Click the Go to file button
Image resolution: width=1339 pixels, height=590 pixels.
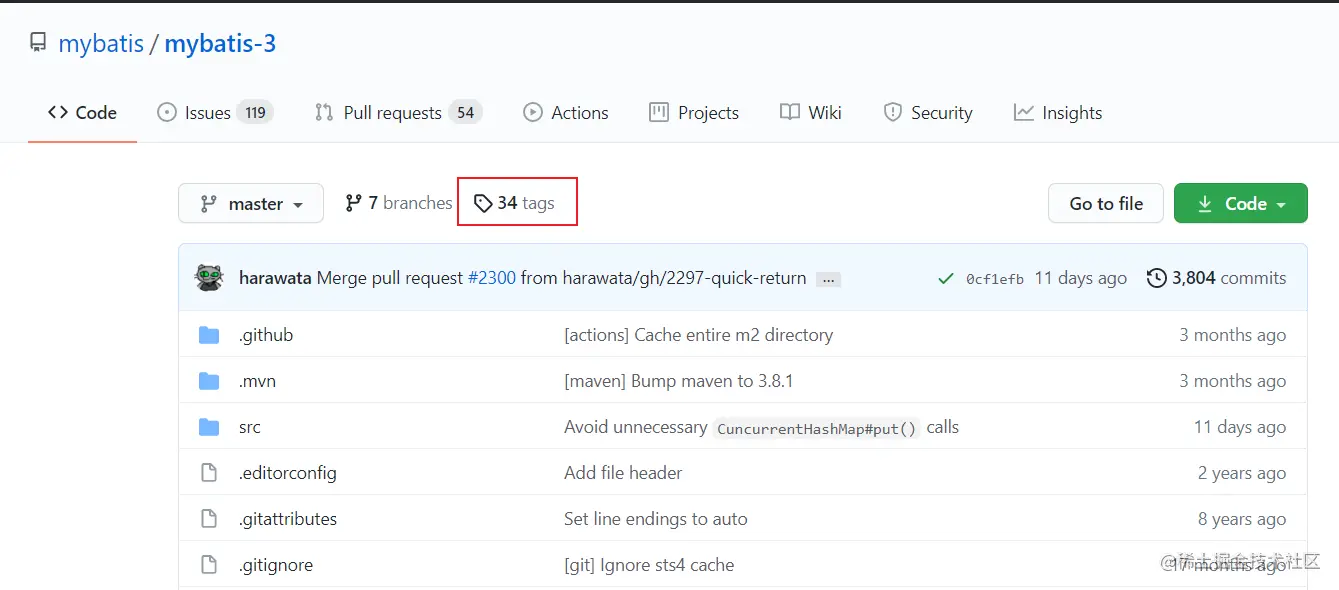coord(1106,203)
